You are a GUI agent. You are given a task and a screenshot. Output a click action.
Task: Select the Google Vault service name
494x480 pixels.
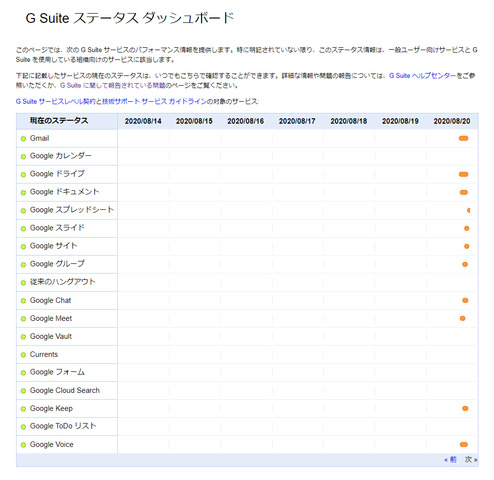(51, 336)
